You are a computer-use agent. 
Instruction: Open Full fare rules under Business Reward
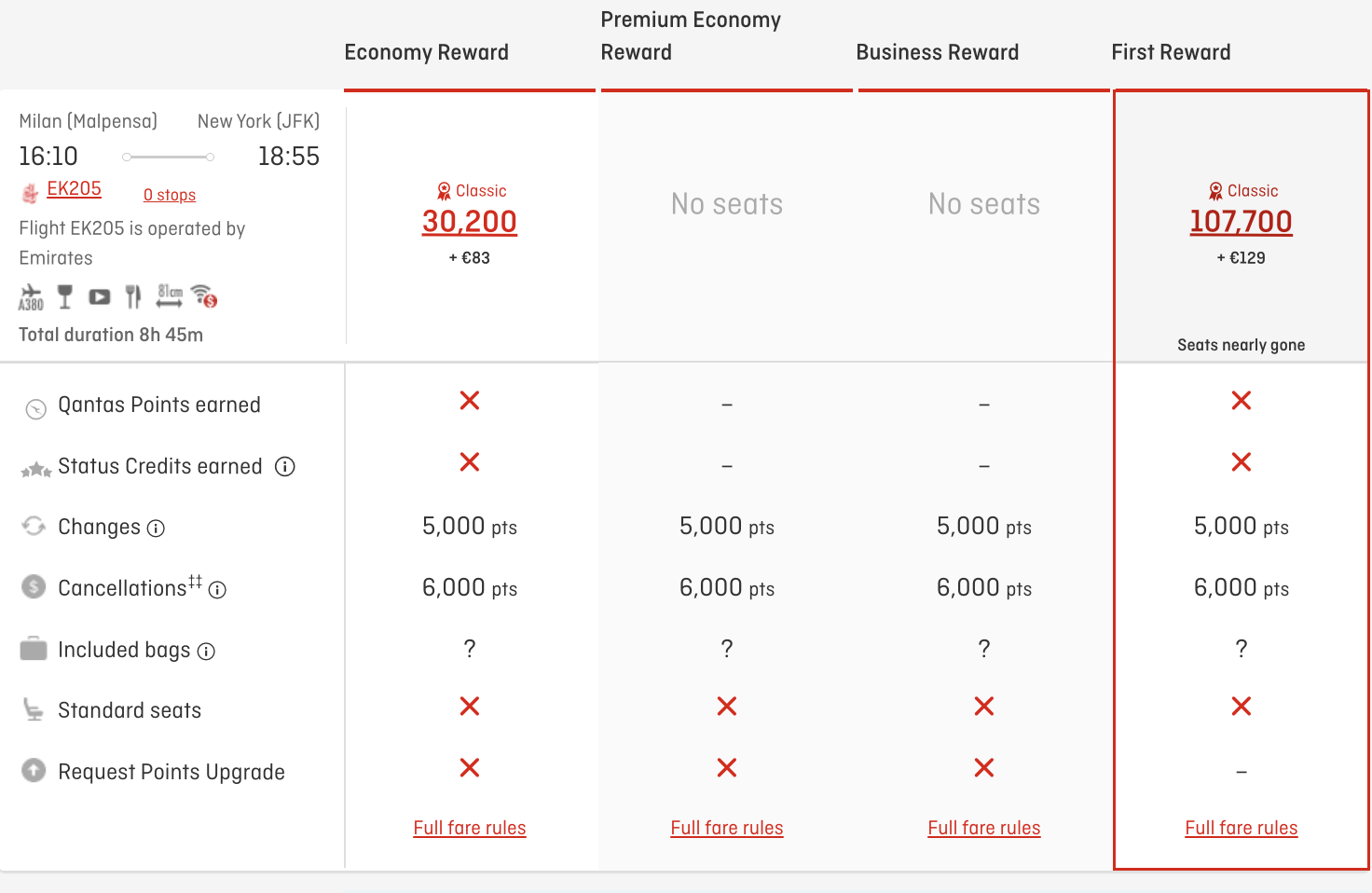click(x=983, y=828)
